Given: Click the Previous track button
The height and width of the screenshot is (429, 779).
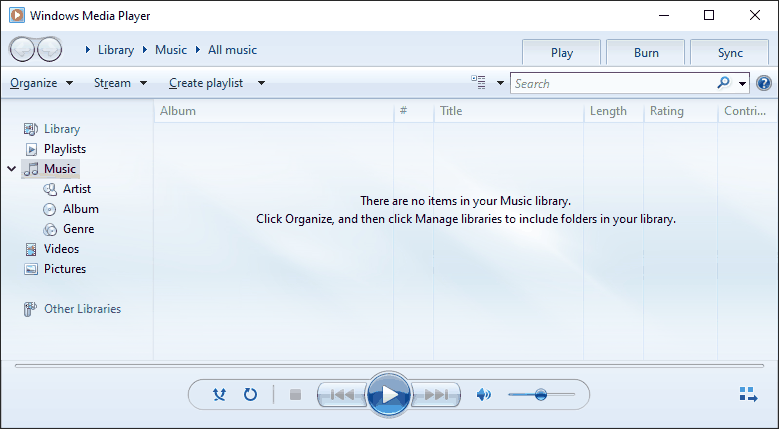Looking at the screenshot, I should tap(342, 395).
